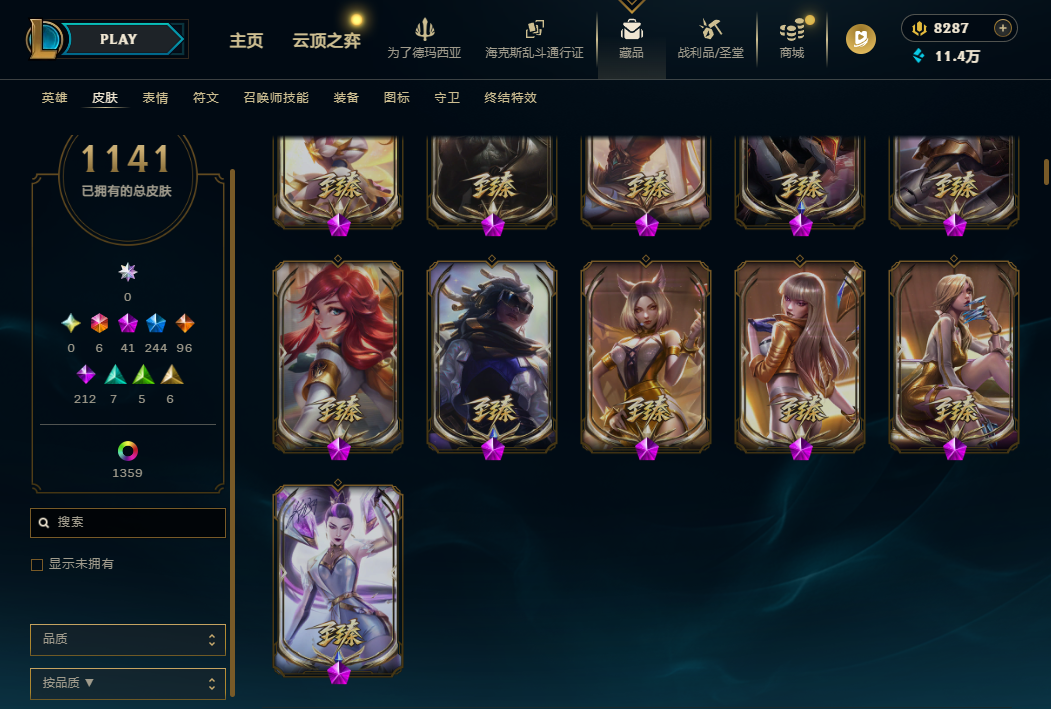Switch to the 英雄 tab
This screenshot has height=709, width=1051.
(54, 98)
